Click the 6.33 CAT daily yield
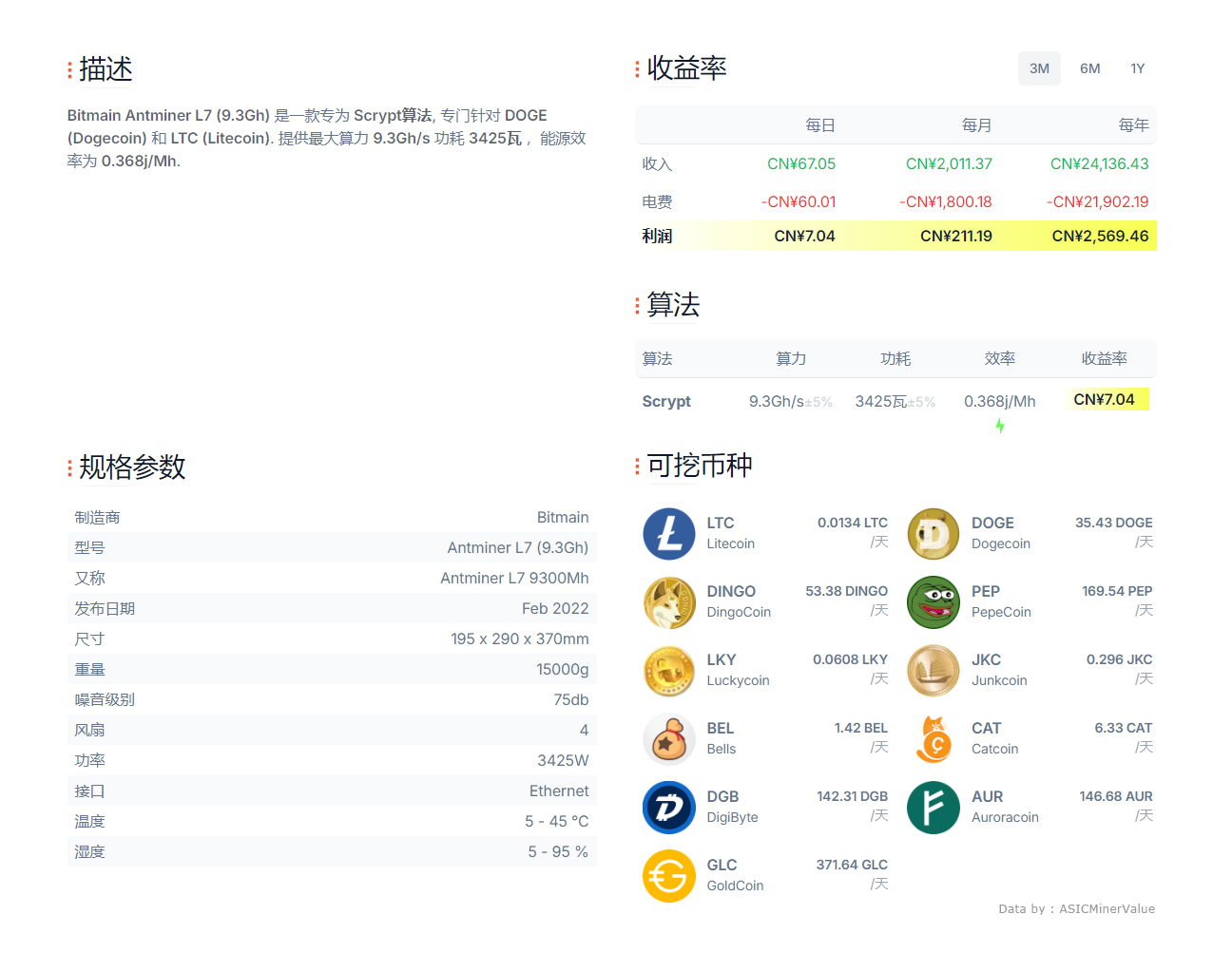This screenshot has width=1232, height=953. tap(1124, 728)
